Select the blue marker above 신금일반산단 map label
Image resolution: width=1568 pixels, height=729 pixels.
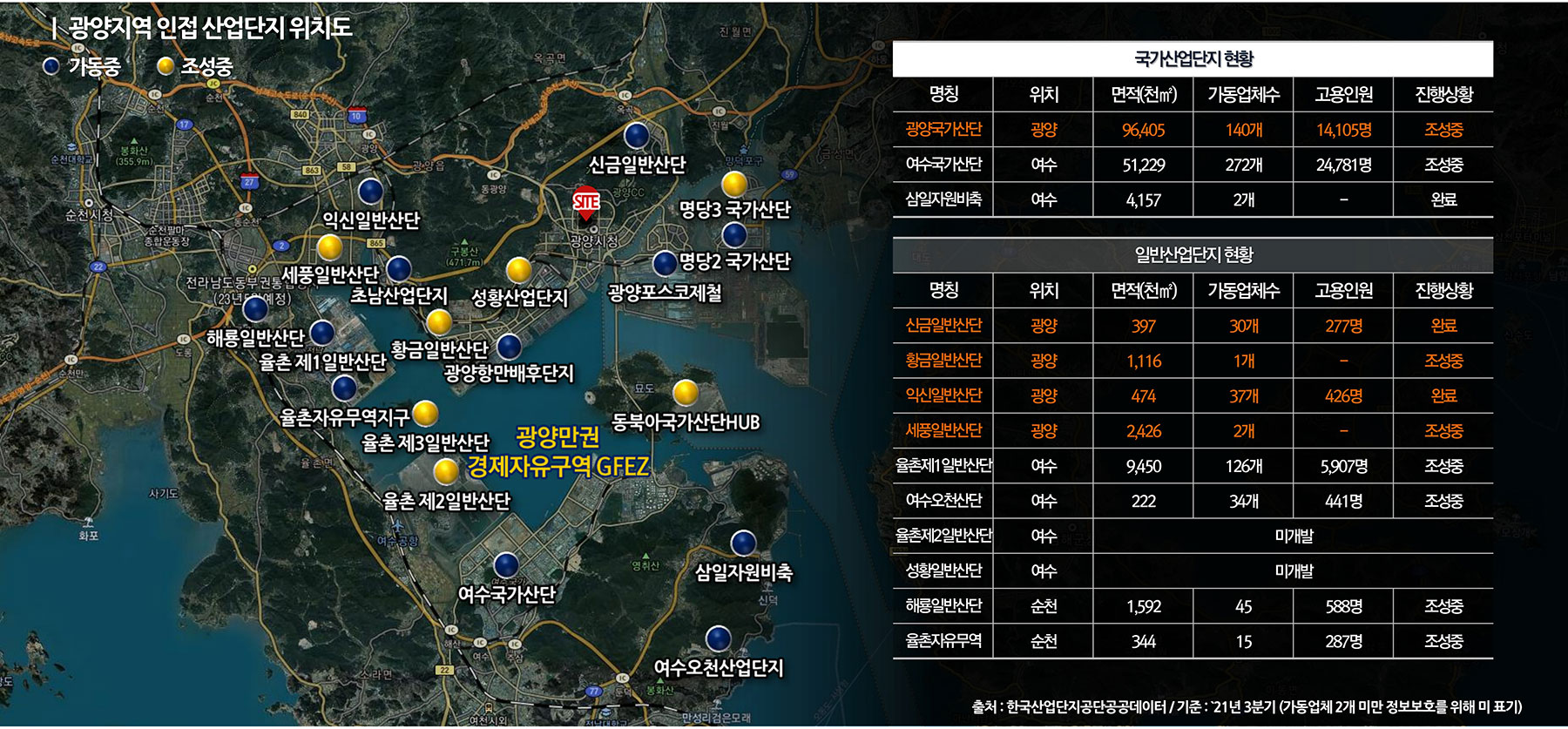coord(637,135)
